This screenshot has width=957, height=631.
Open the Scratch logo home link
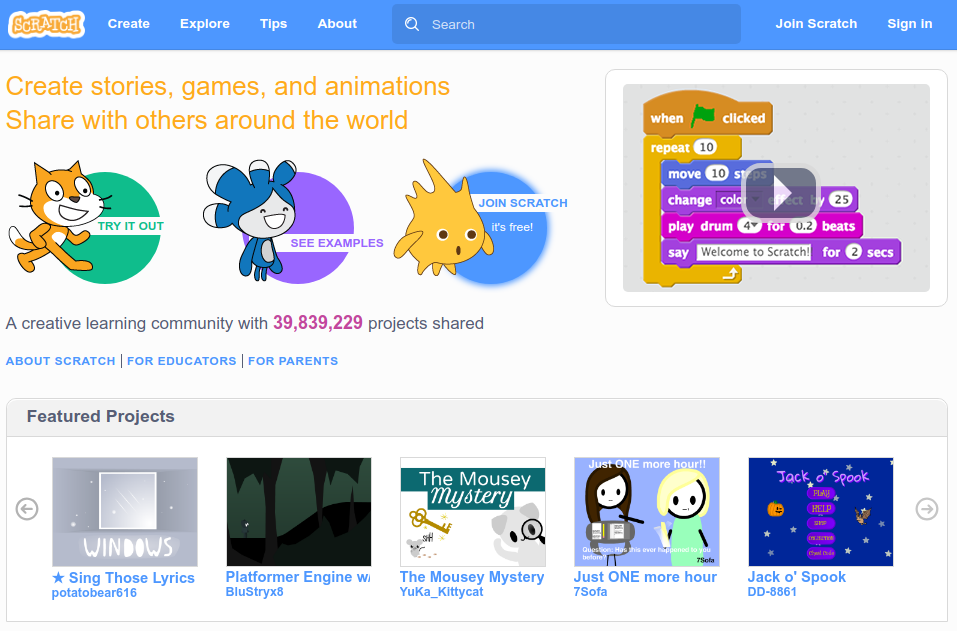(46, 24)
